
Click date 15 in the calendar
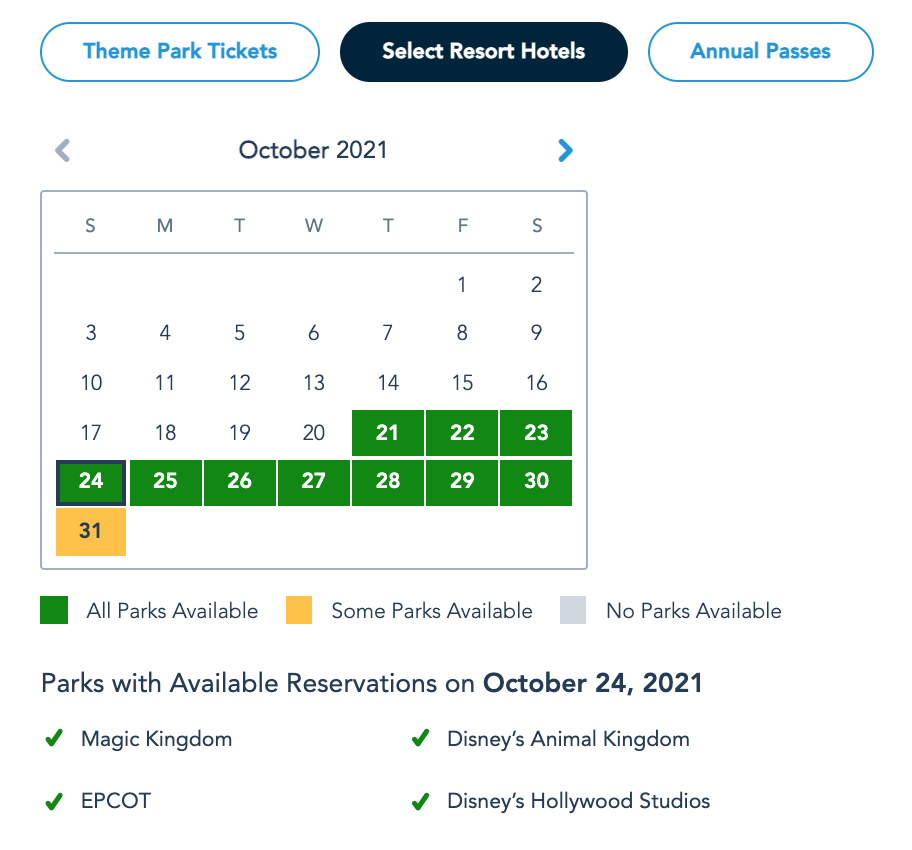(462, 382)
